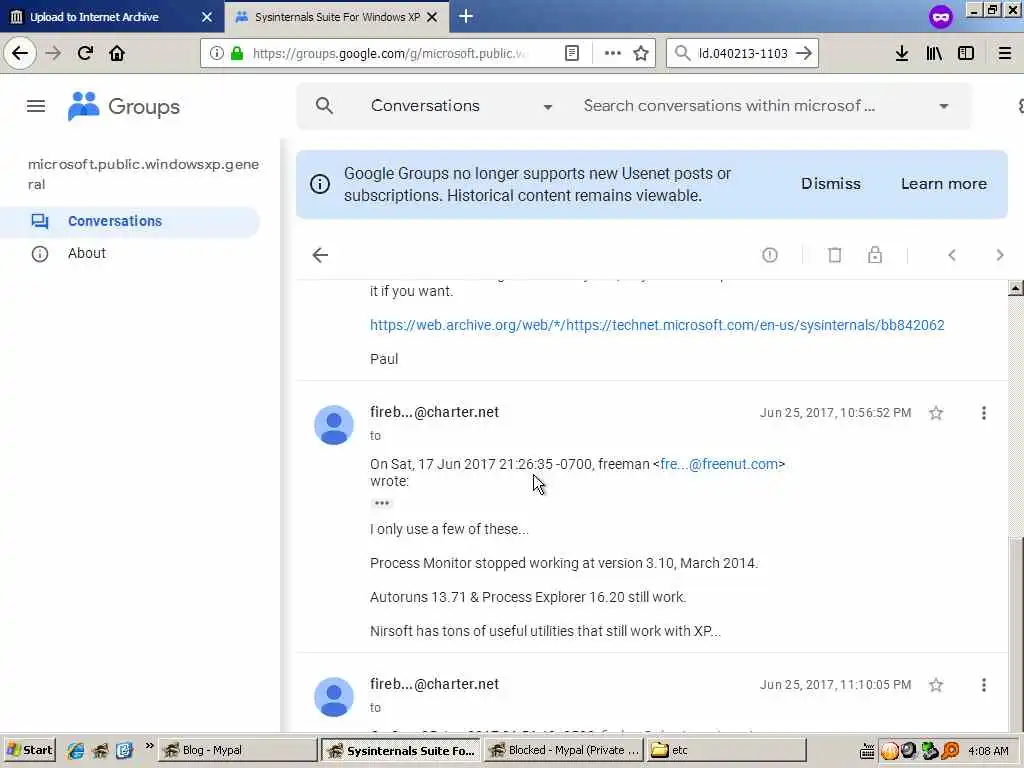The height and width of the screenshot is (768, 1024).
Task: Submit search with the go arrow
Action: (x=804, y=53)
